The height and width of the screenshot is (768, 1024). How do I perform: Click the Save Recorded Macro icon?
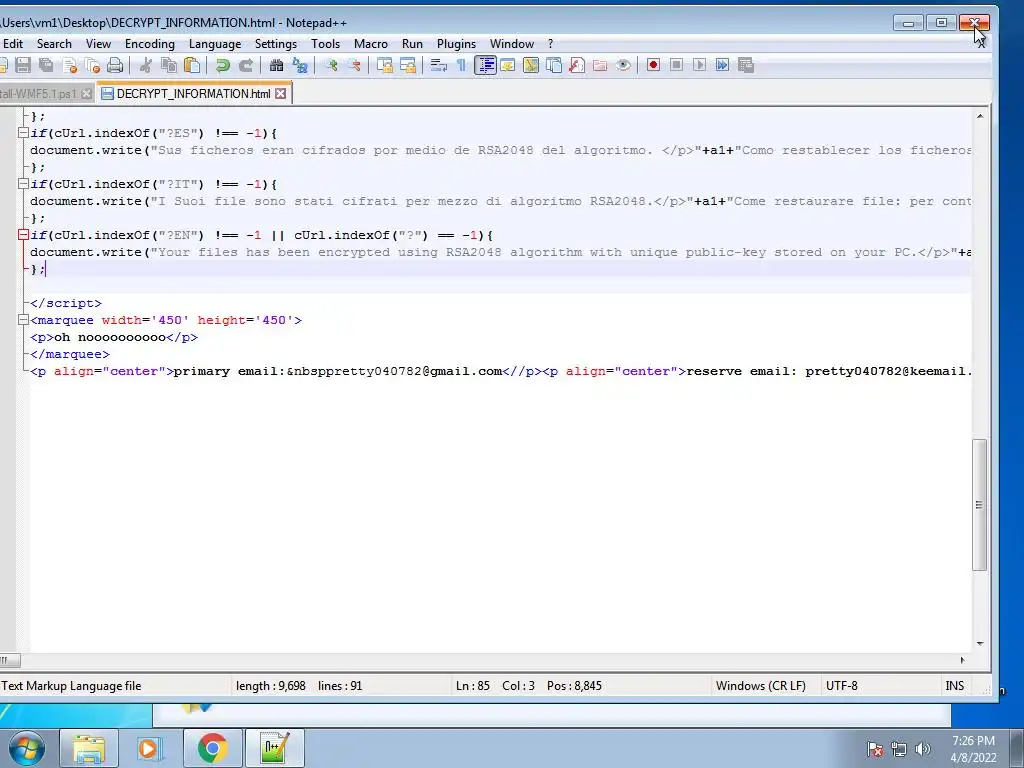click(x=745, y=65)
